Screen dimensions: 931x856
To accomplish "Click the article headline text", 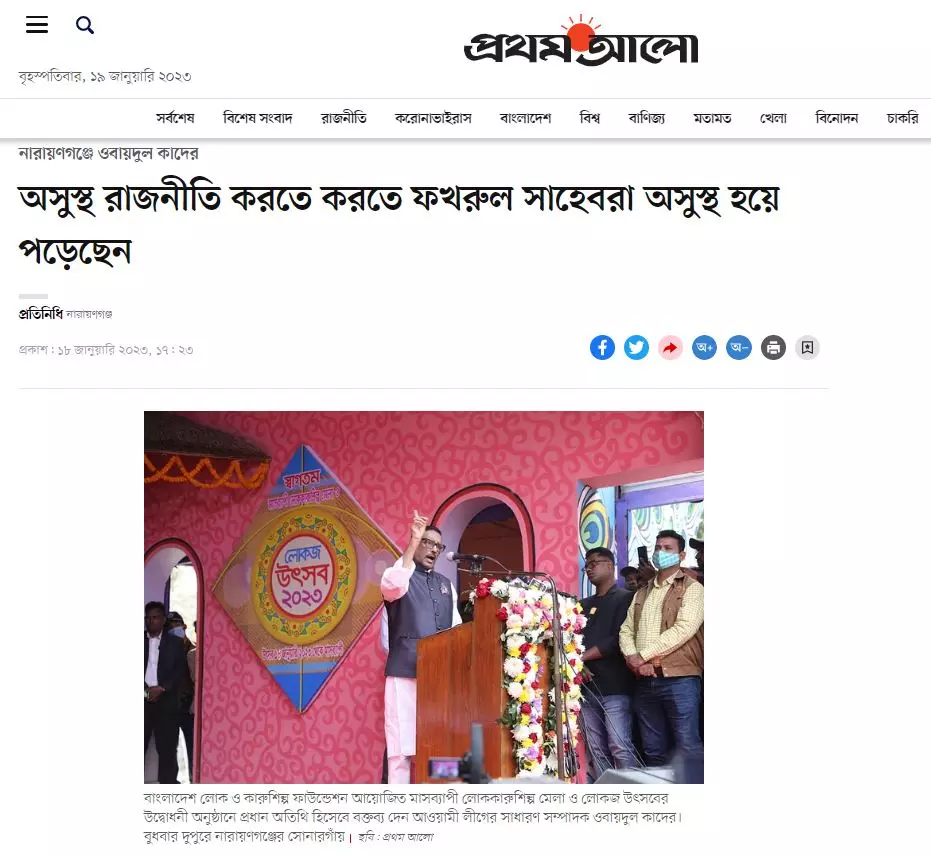I will coord(398,226).
